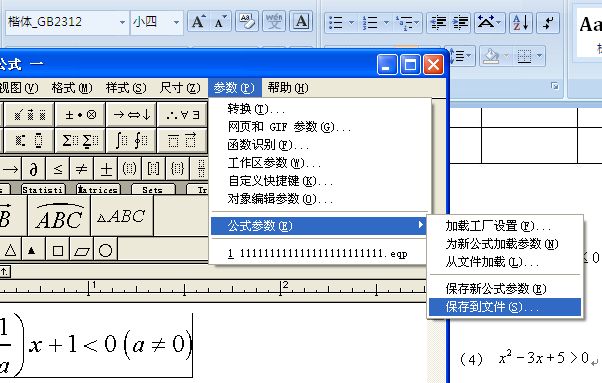Click the Grow Font icon

click(198, 22)
